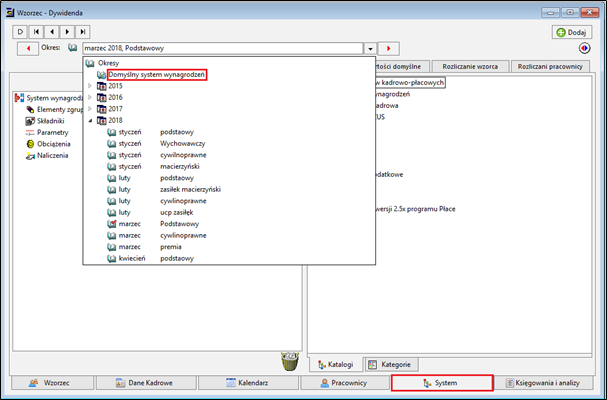Go to next record arrow in toolbar
Viewport: 607px width, 400px height.
tap(67, 32)
